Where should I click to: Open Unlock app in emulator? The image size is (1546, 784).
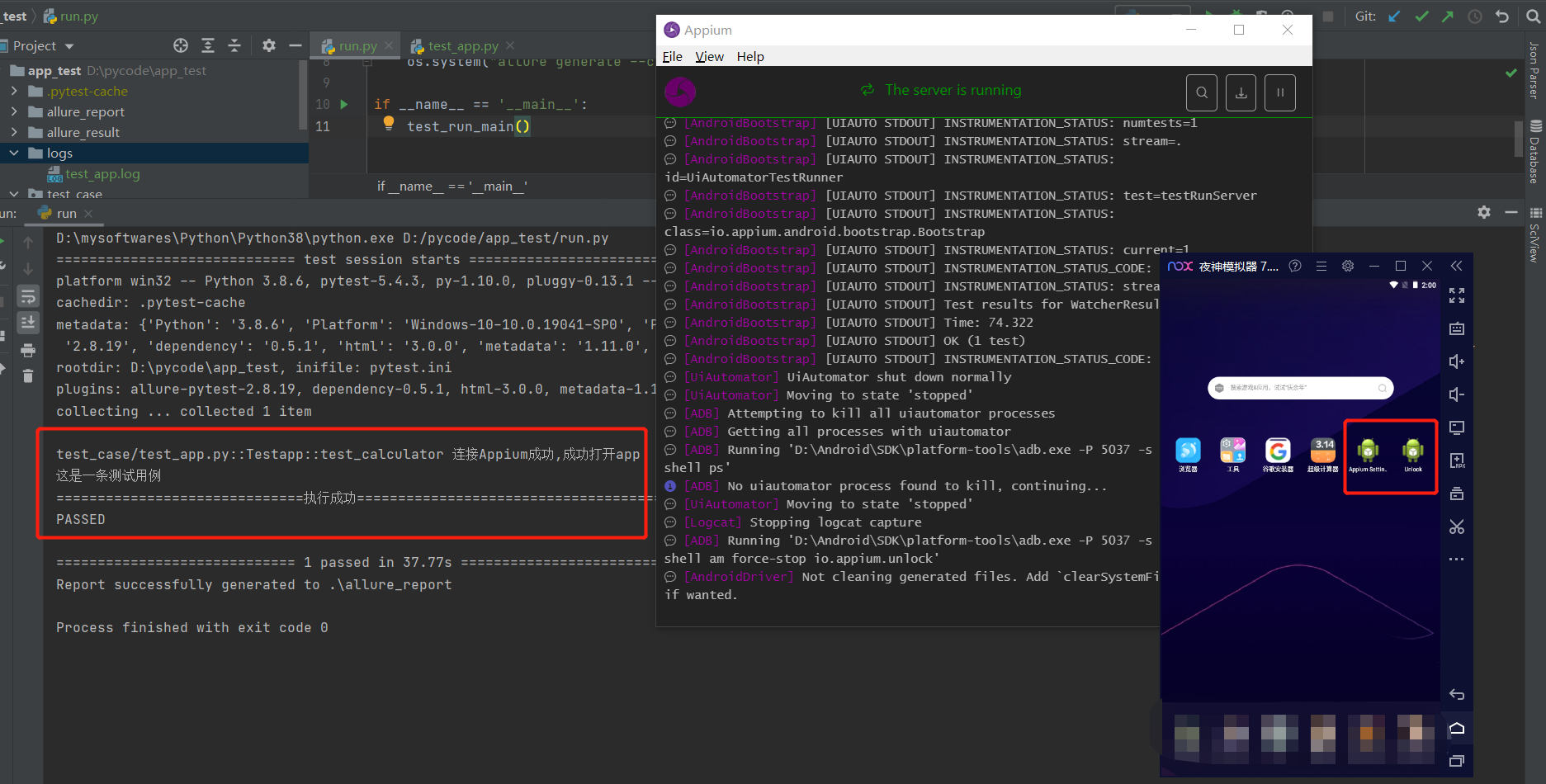pyautogui.click(x=1413, y=455)
